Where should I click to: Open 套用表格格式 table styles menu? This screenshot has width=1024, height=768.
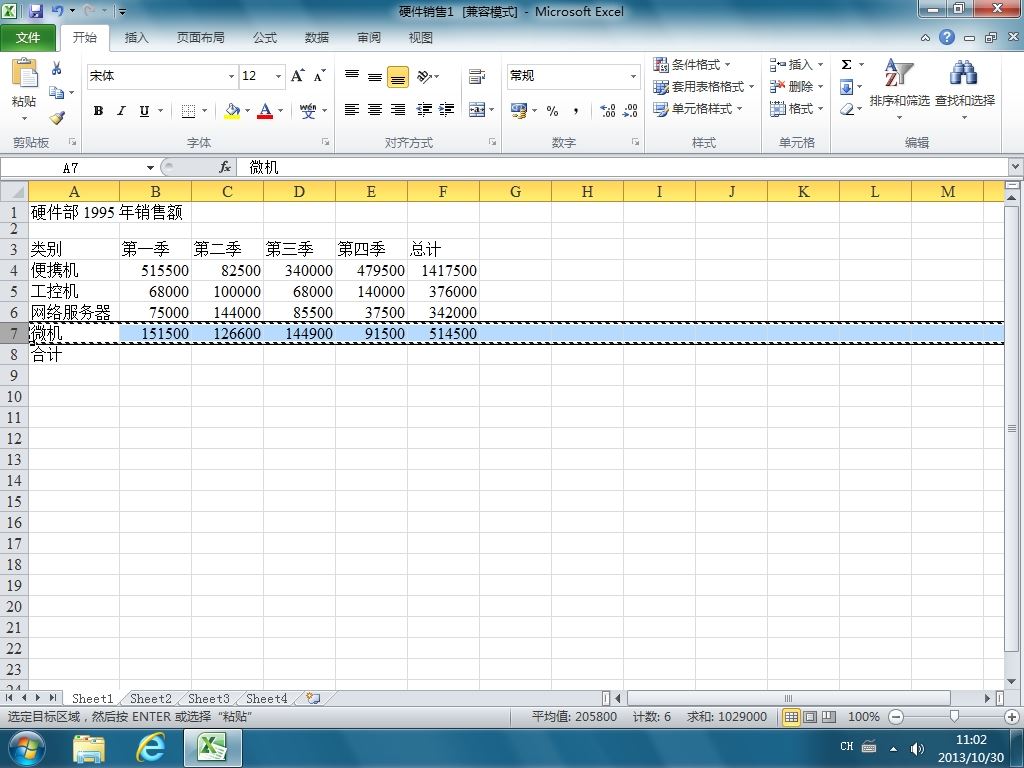[704, 86]
